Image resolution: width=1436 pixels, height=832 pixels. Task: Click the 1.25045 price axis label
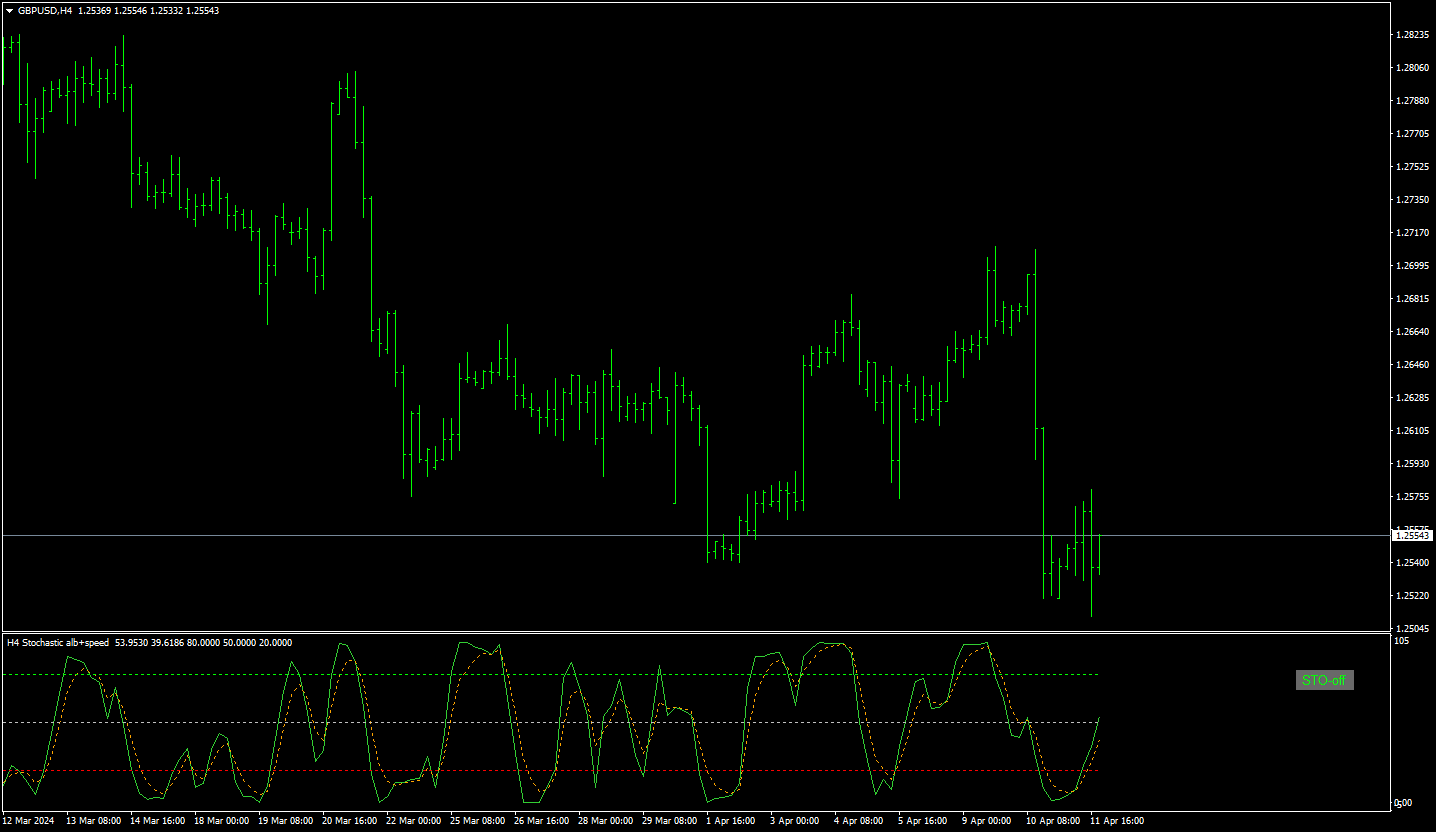pyautogui.click(x=1413, y=629)
